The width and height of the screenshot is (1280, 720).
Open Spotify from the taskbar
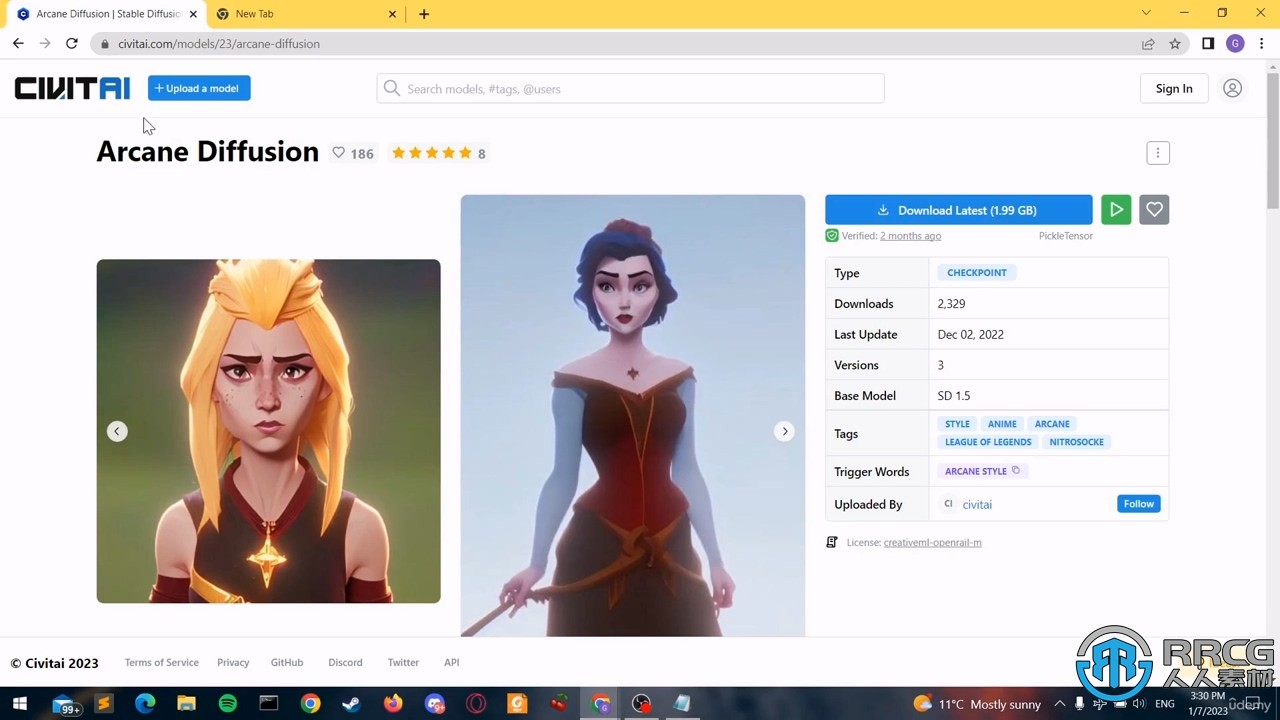pyautogui.click(x=227, y=704)
